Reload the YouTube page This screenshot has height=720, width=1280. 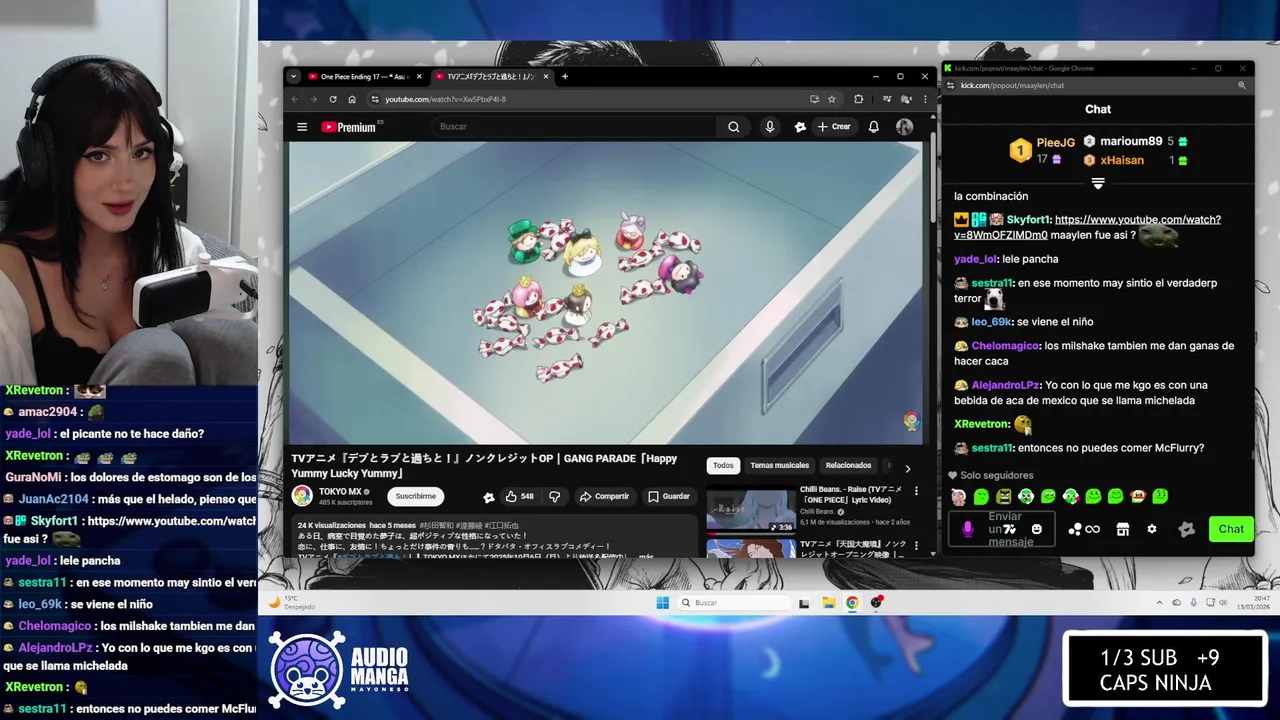tap(333, 99)
